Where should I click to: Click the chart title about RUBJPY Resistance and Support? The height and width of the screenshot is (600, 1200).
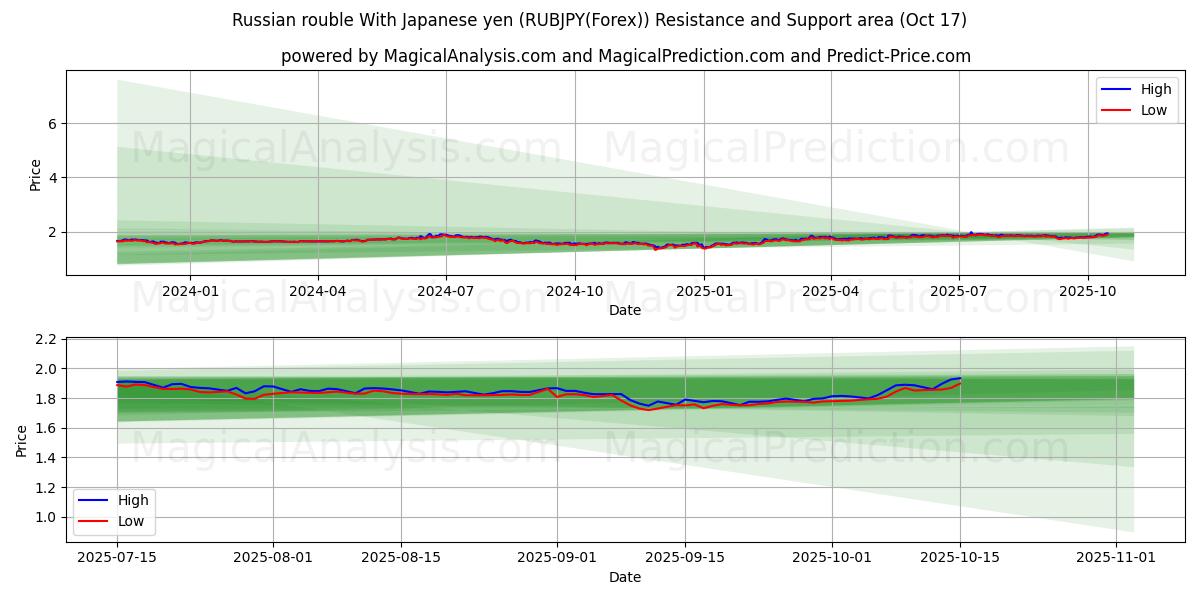tap(599, 20)
